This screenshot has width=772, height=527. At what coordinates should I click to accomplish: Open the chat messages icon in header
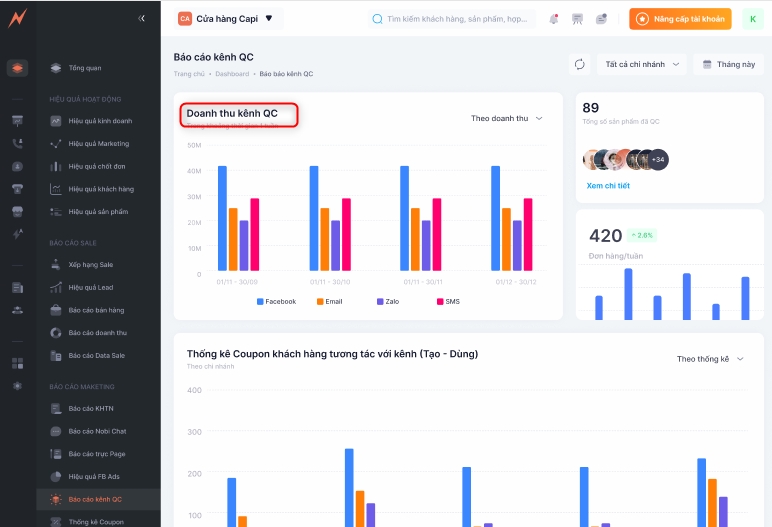(601, 18)
